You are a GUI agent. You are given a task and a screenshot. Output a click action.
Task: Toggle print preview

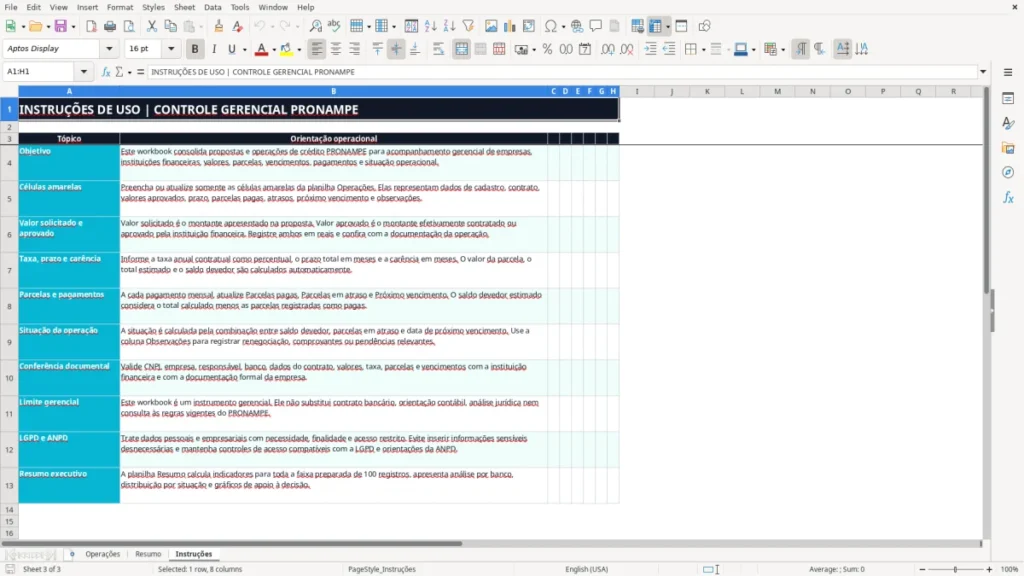point(129,26)
